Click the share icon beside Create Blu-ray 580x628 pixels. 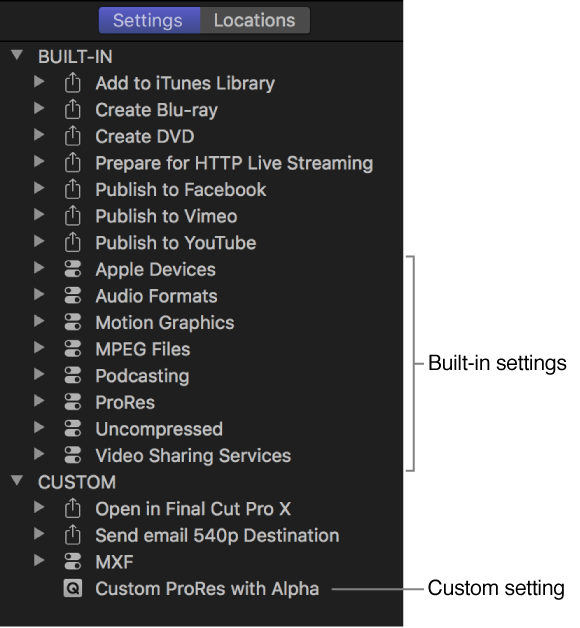click(72, 109)
